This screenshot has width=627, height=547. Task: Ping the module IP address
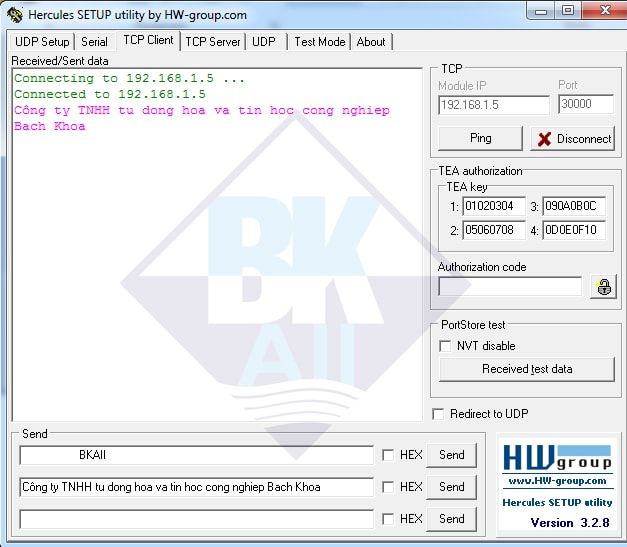coord(480,138)
